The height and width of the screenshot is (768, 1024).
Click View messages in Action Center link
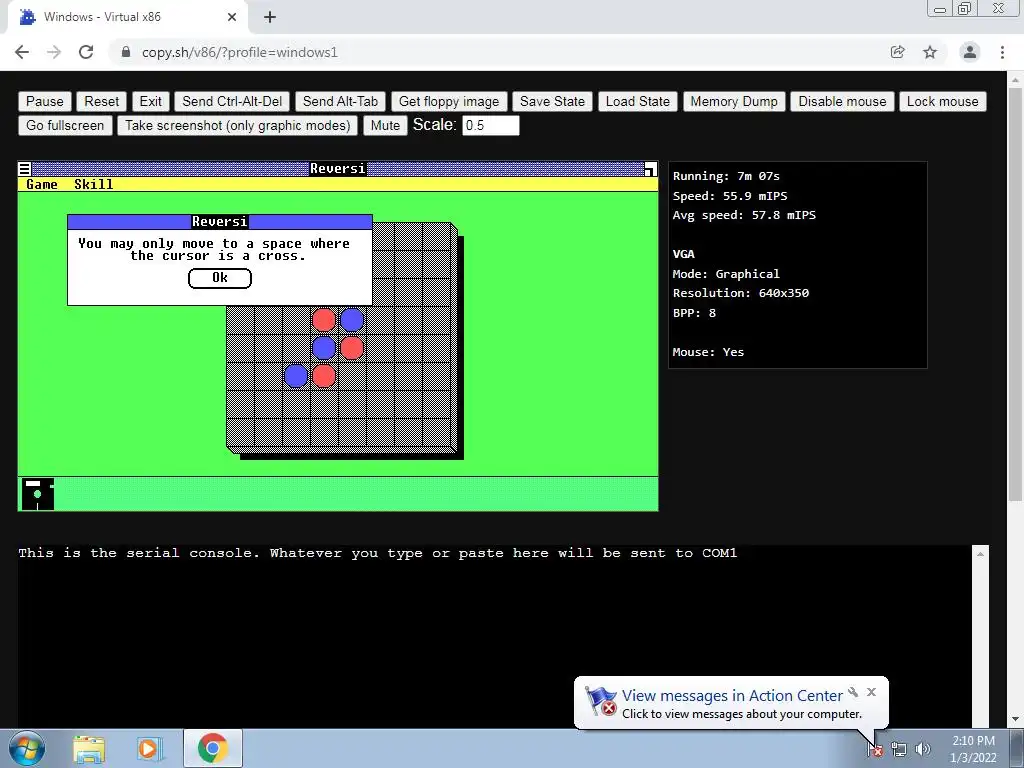coord(732,696)
